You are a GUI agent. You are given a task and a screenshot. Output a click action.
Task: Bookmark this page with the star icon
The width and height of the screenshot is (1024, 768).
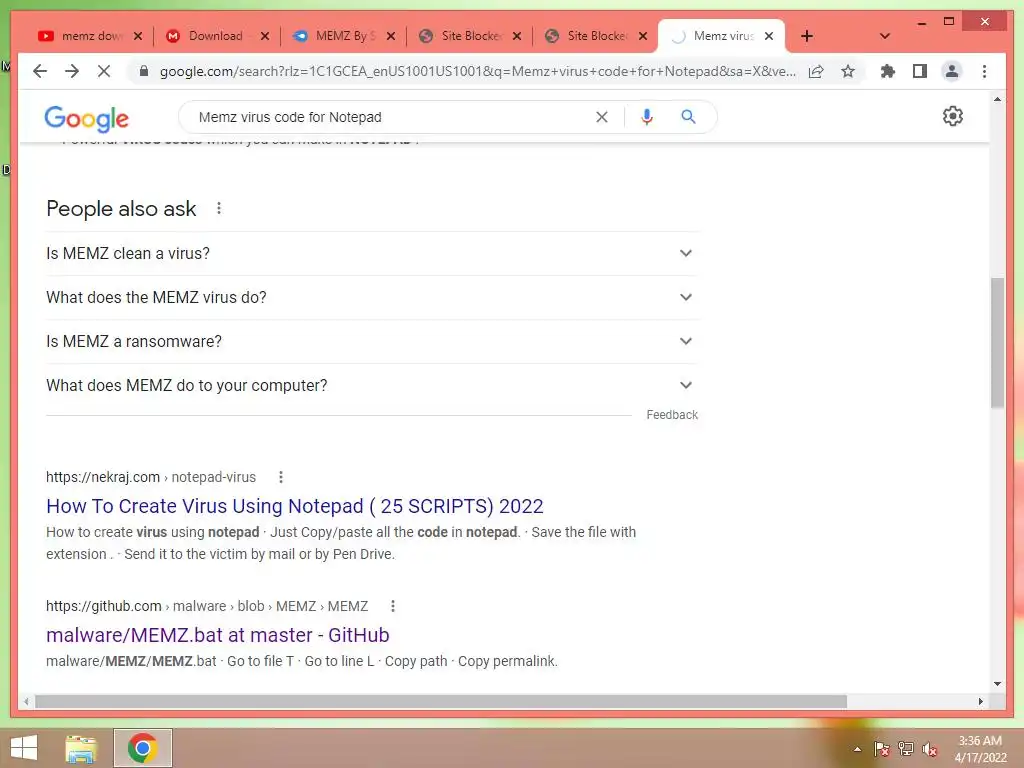click(848, 71)
